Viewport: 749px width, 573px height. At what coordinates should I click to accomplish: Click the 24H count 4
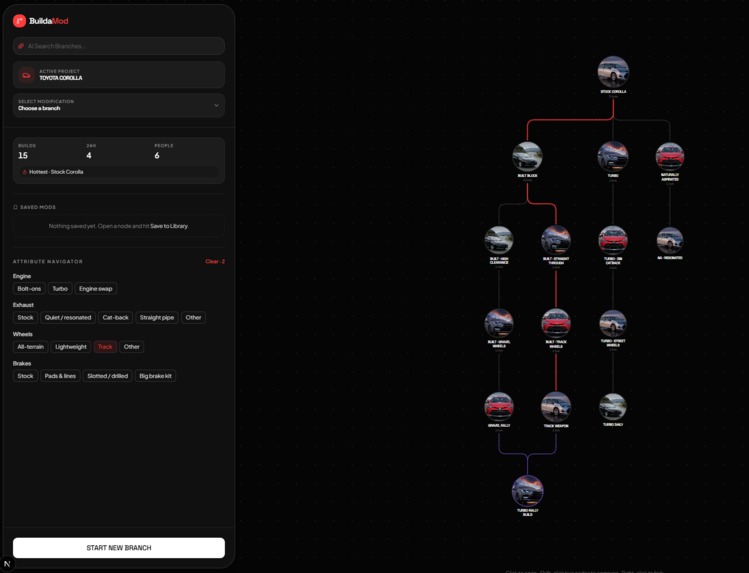(89, 156)
